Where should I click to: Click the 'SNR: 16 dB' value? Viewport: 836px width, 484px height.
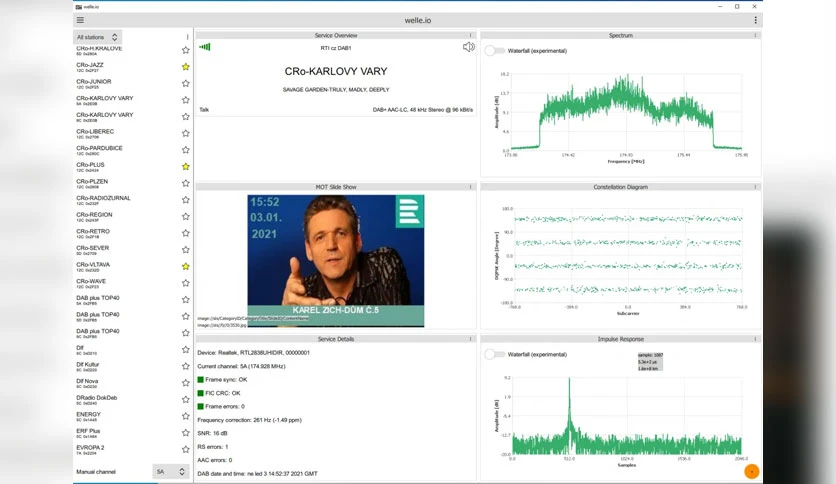point(212,433)
